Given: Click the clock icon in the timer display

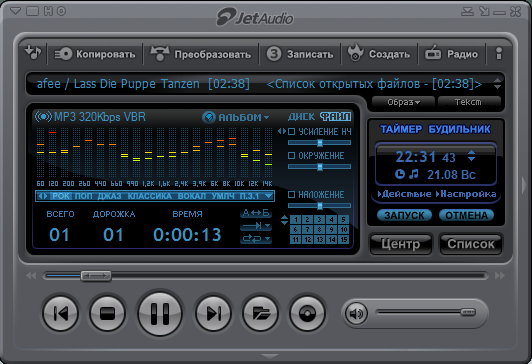Looking at the screenshot, I should (400, 174).
